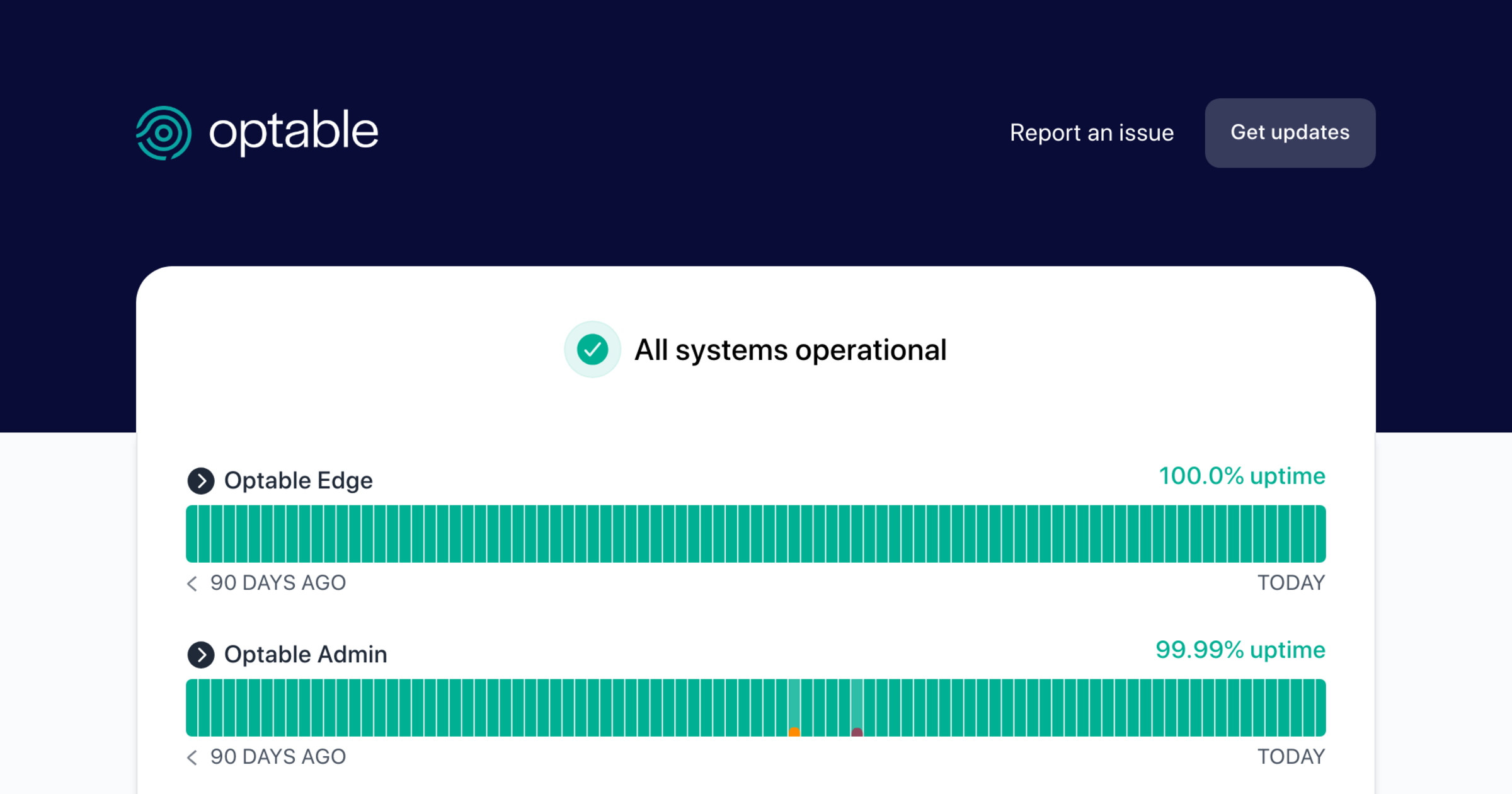Click the 99.99% uptime label
Viewport: 1512px width, 794px height.
[x=1240, y=650]
